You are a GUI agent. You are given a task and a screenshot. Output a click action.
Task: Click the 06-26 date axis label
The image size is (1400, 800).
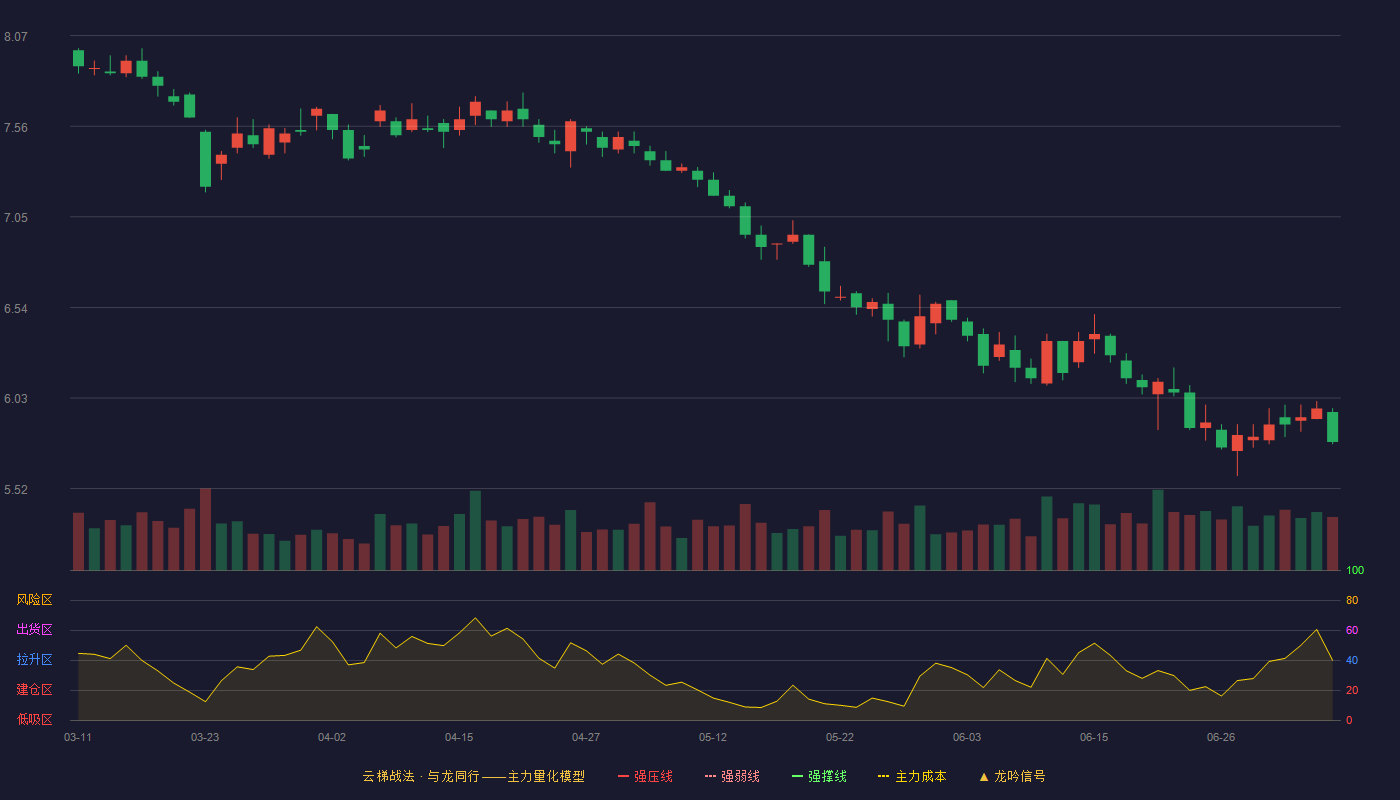(x=1221, y=737)
